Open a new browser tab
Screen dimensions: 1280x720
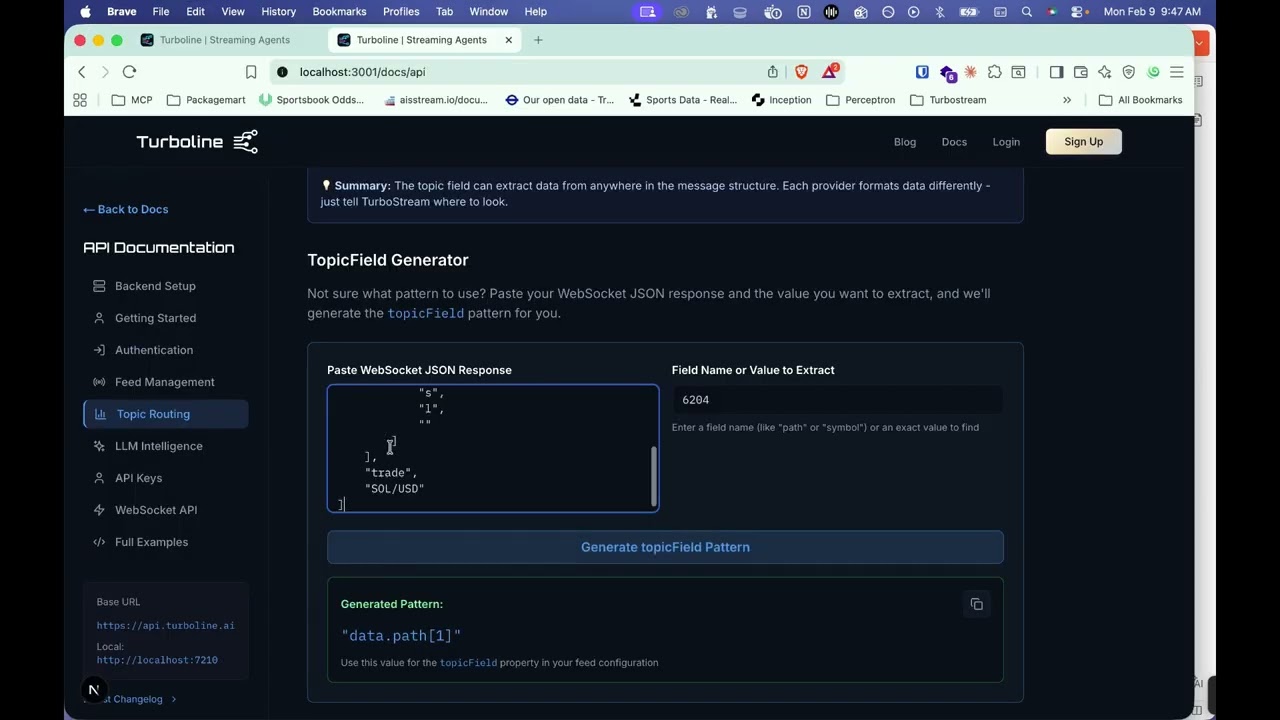click(x=538, y=40)
